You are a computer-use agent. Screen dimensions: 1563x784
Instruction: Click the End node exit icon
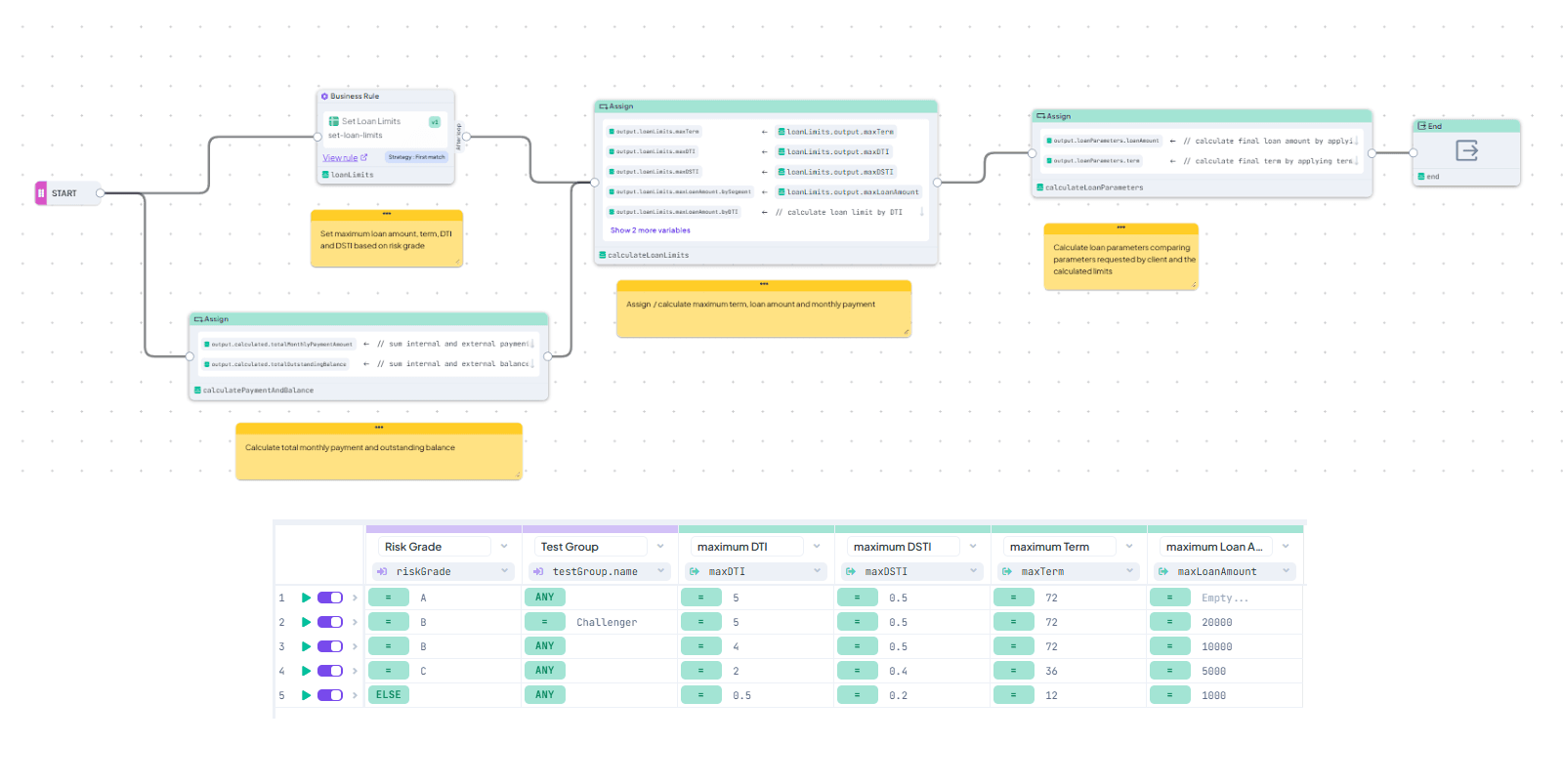[x=1466, y=150]
